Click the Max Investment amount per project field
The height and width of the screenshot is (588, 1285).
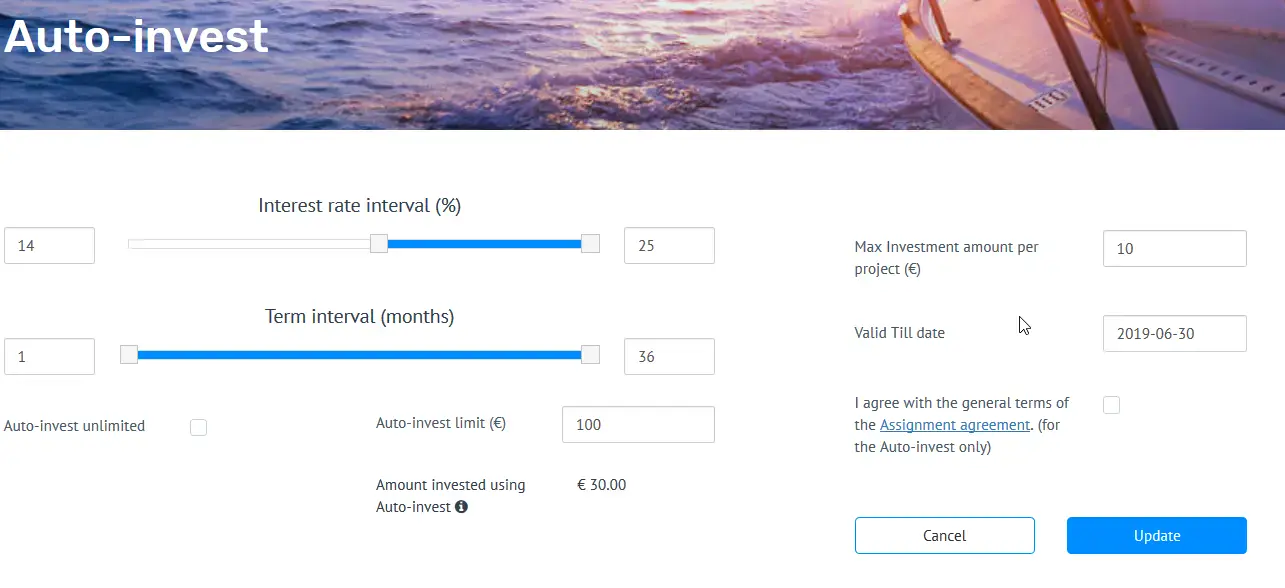pos(1175,249)
